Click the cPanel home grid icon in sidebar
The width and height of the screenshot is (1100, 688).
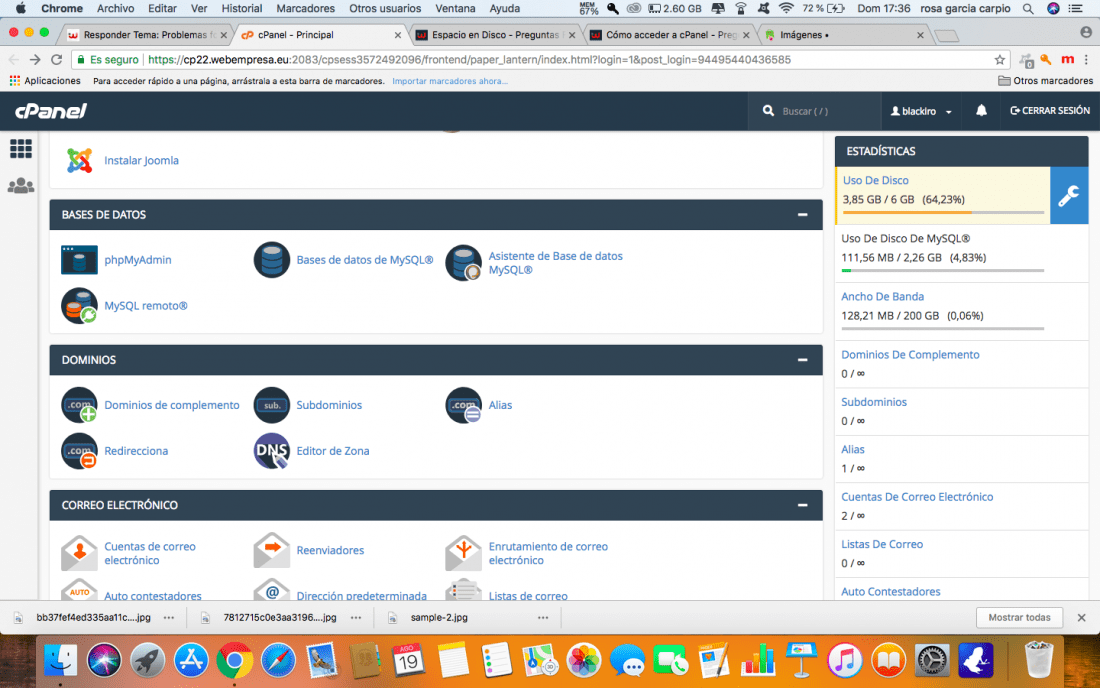20,149
